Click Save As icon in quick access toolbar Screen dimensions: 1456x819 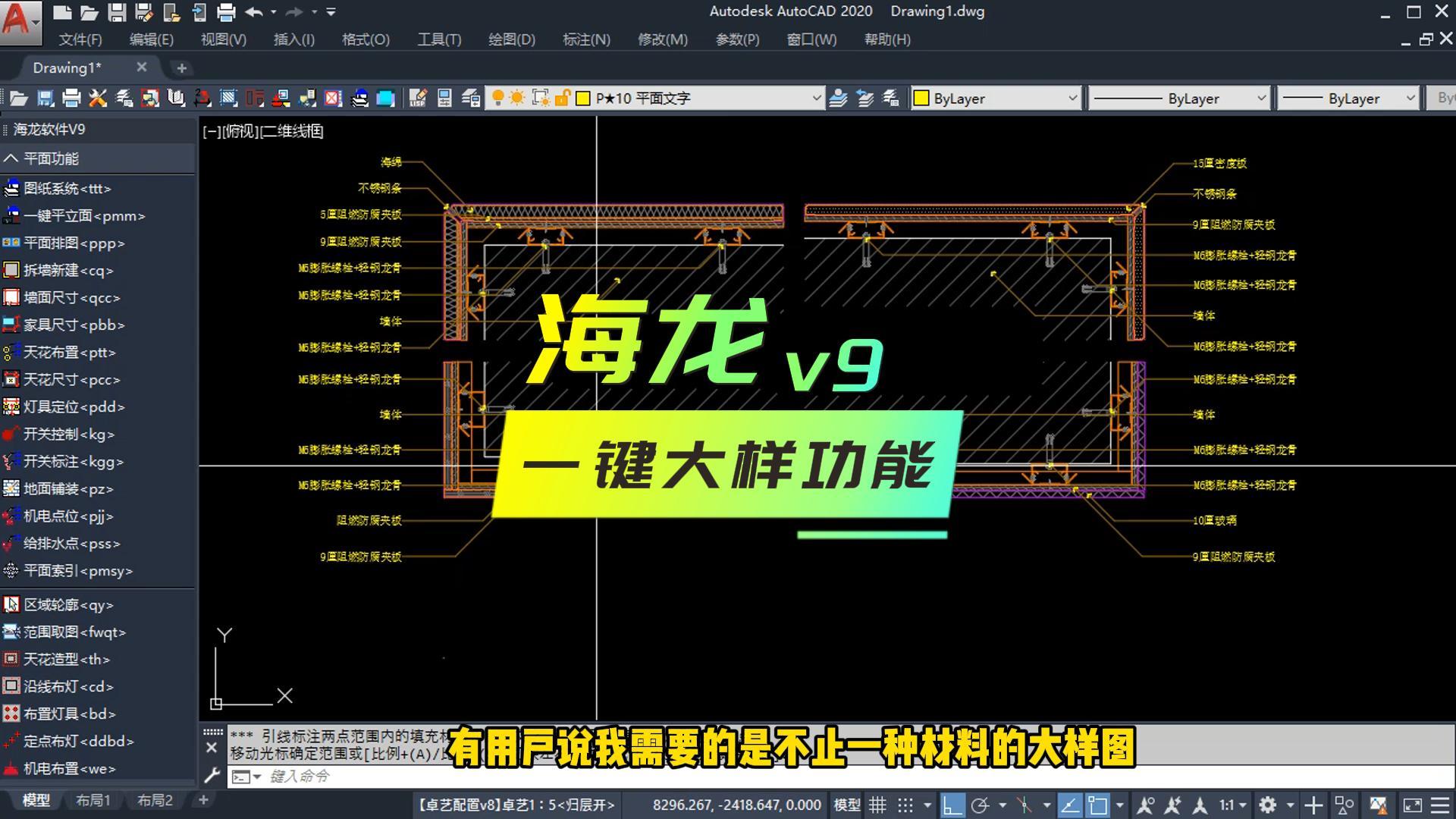144,12
